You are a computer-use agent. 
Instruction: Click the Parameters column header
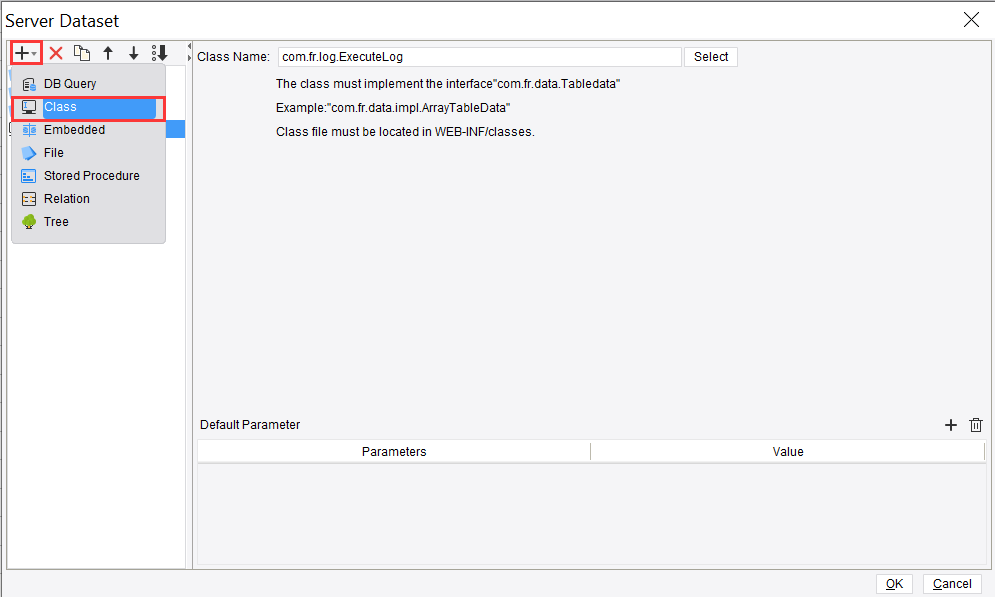click(x=394, y=452)
